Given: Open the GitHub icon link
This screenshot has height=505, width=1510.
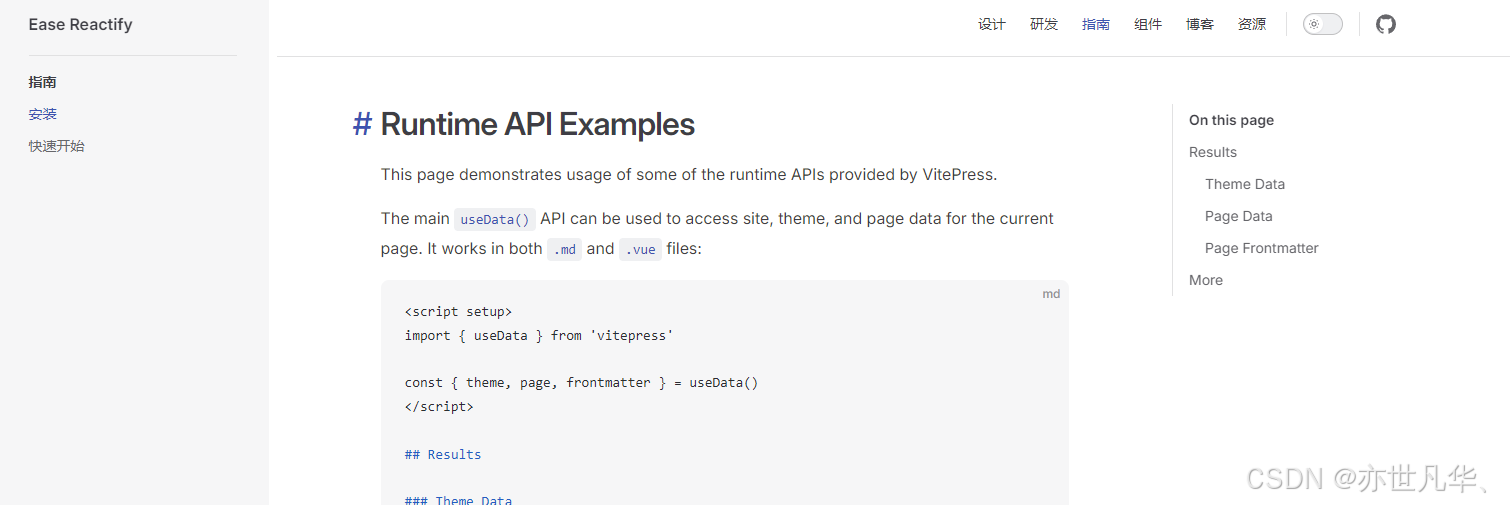Looking at the screenshot, I should [1385, 24].
